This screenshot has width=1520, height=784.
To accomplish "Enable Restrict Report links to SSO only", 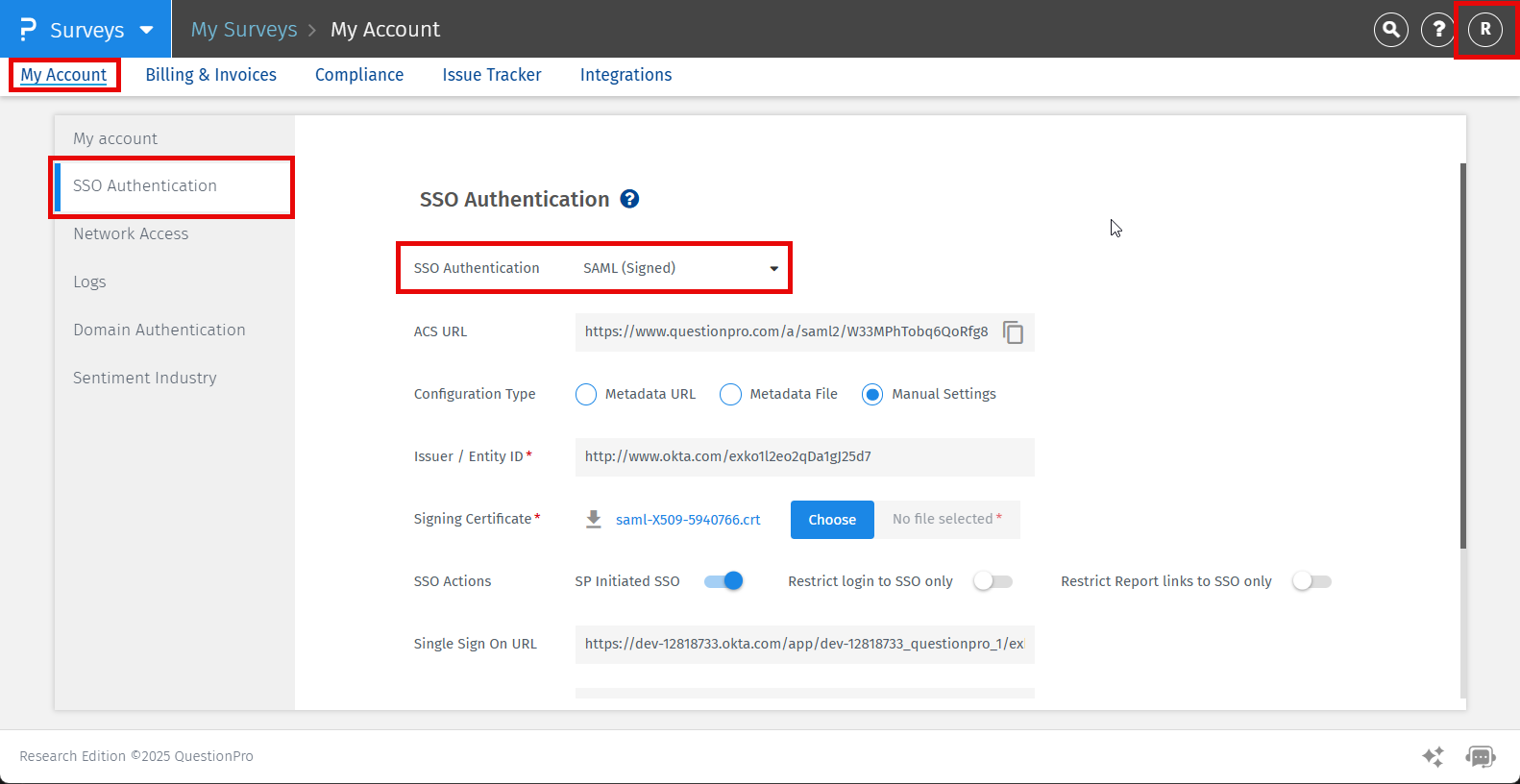I will [1312, 581].
